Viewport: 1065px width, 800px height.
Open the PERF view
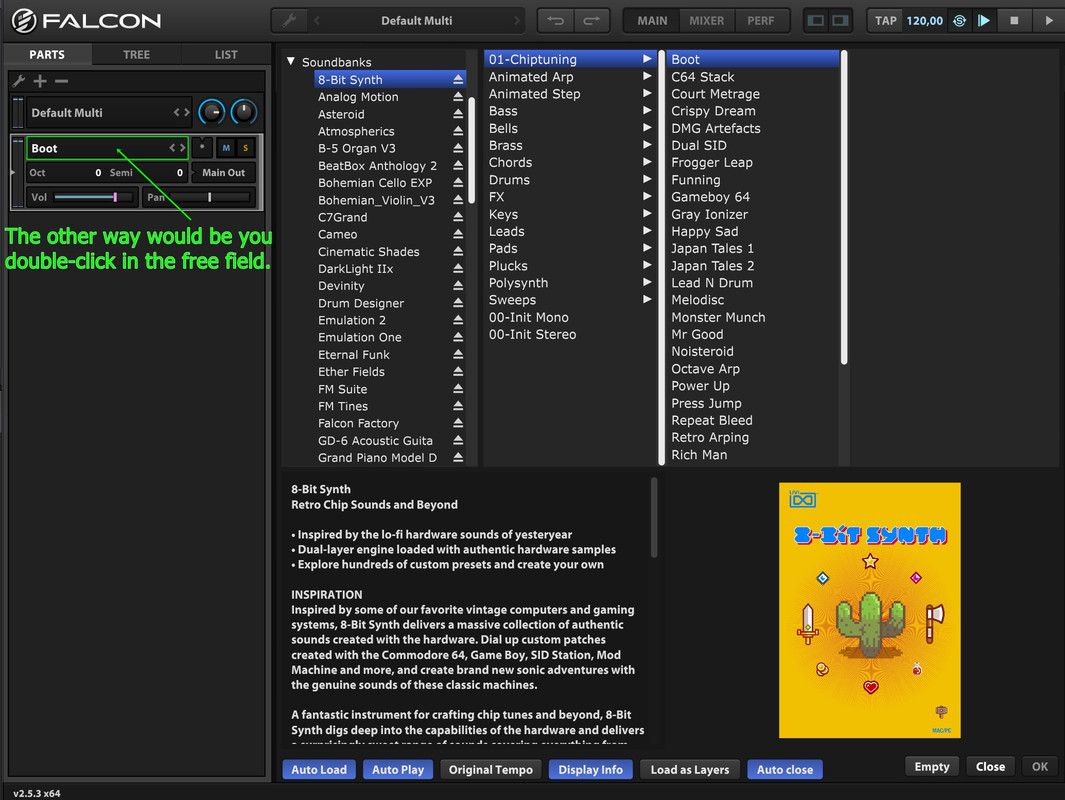[761, 20]
